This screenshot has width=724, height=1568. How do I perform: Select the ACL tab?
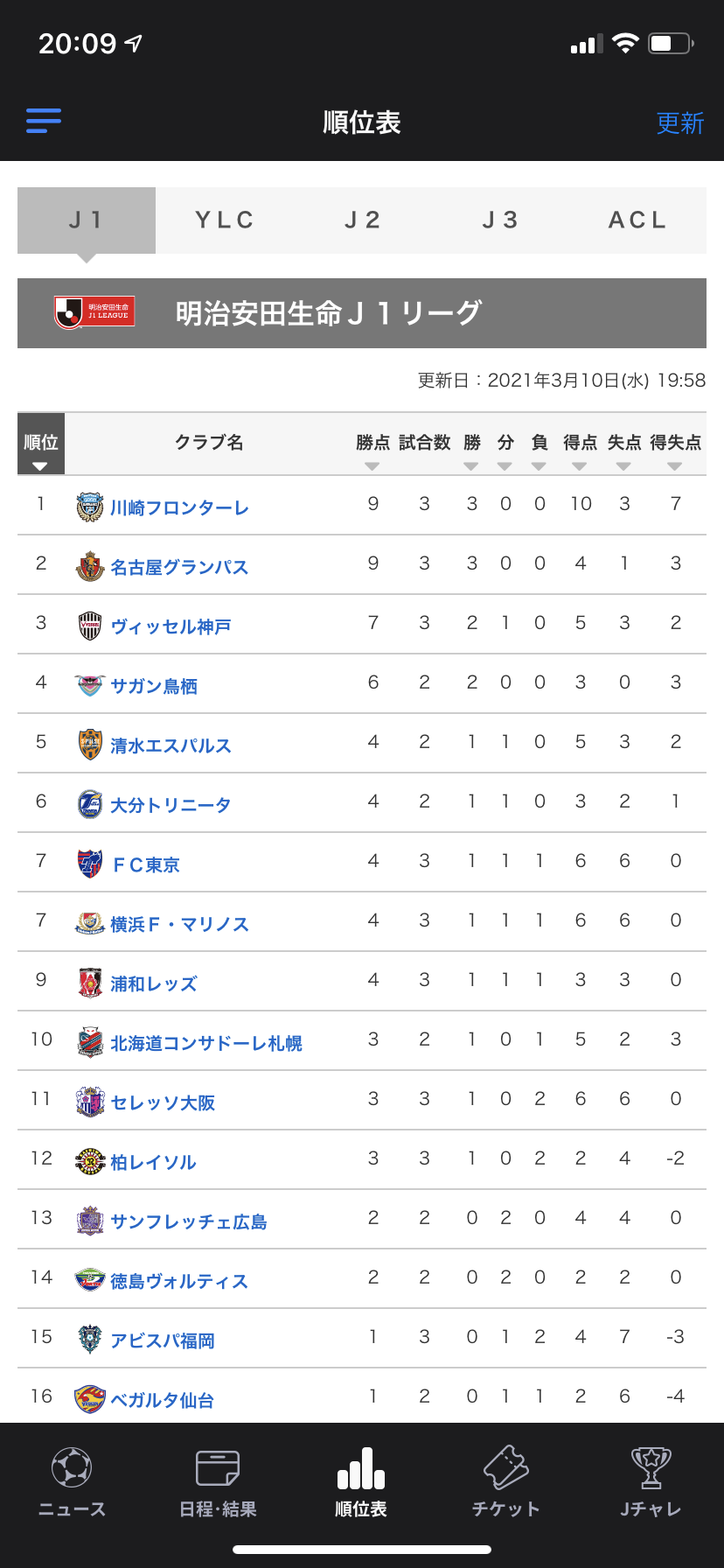click(x=637, y=220)
